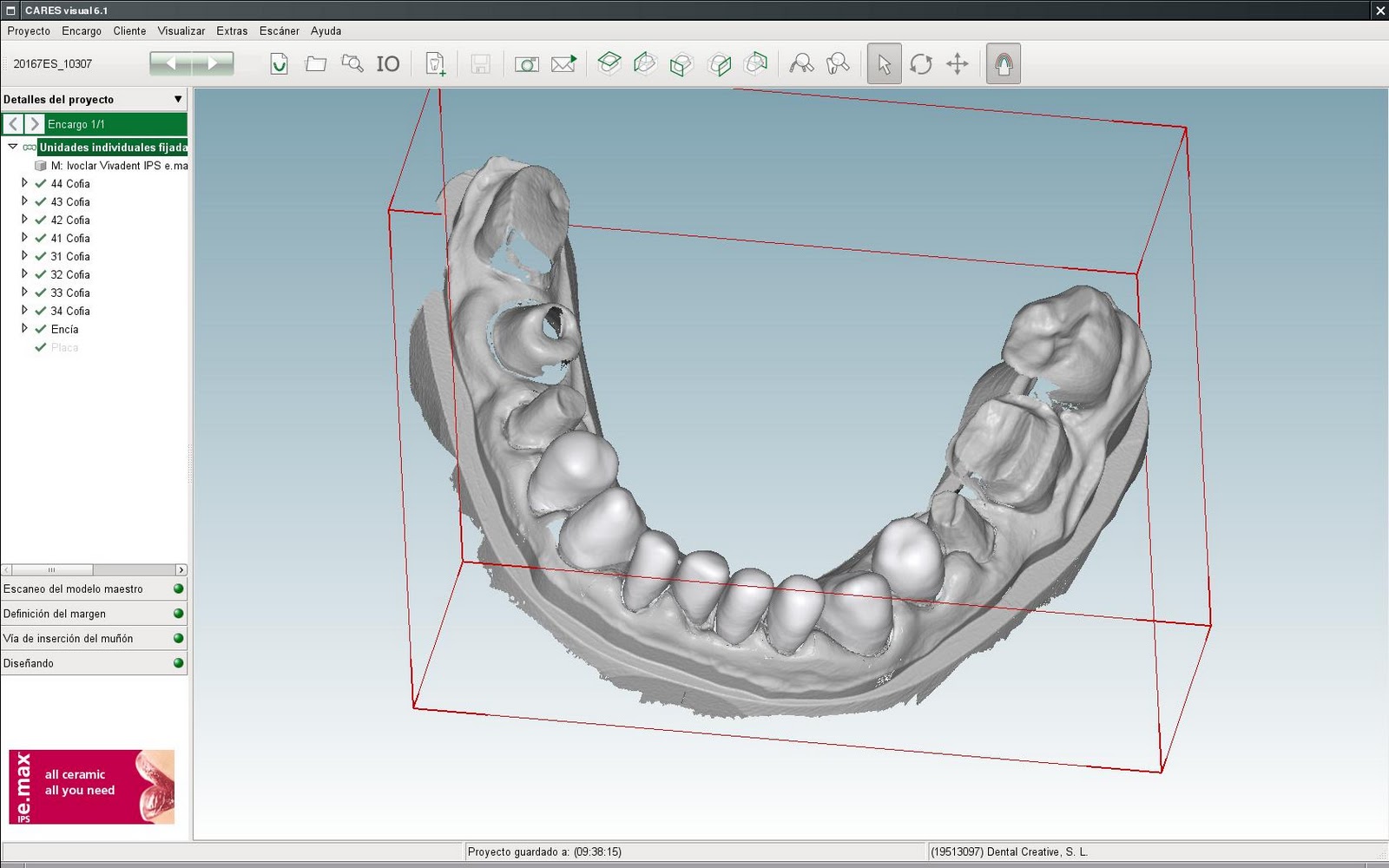The height and width of the screenshot is (868, 1389).
Task: Open the Visualizar menu
Action: 180,30
